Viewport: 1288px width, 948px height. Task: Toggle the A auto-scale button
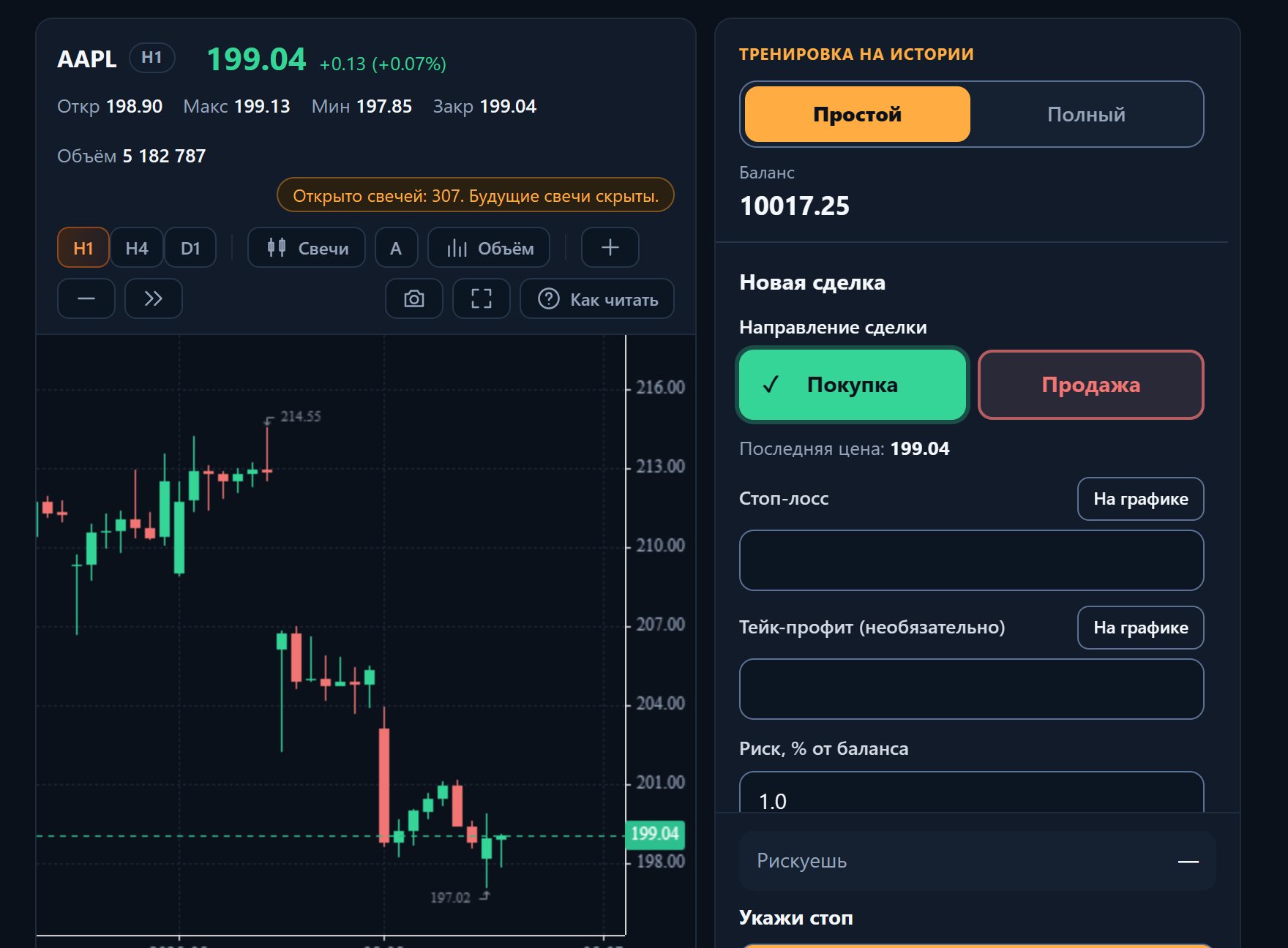pyautogui.click(x=396, y=248)
